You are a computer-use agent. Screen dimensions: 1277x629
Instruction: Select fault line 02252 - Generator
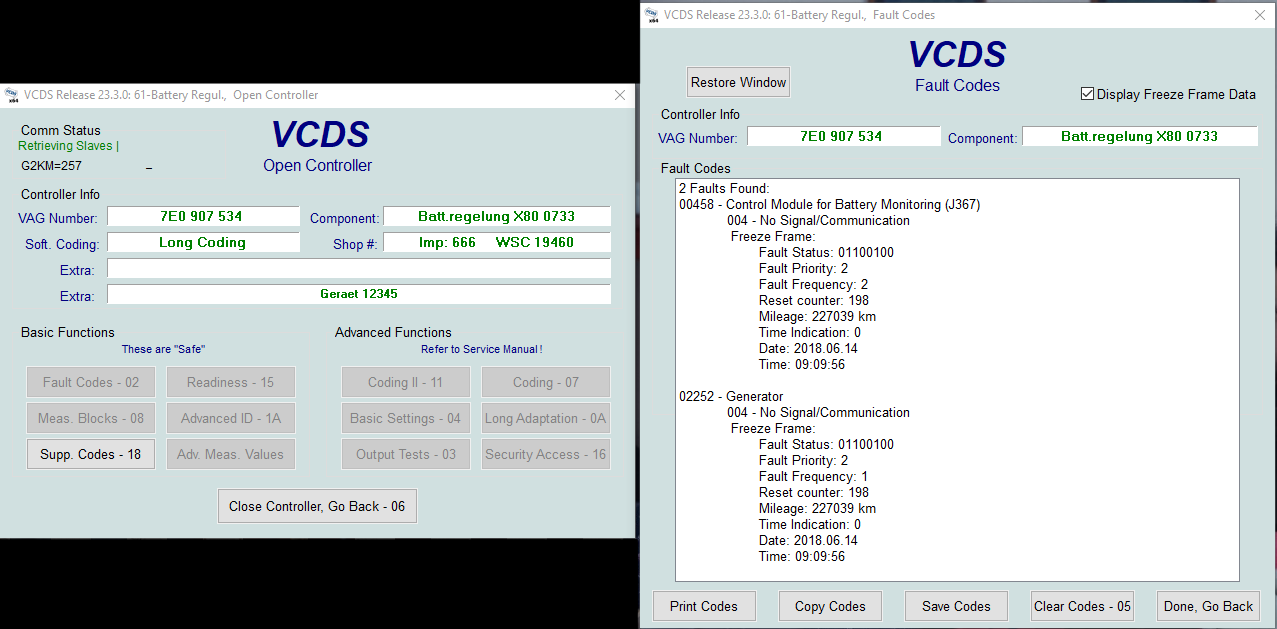click(x=731, y=396)
